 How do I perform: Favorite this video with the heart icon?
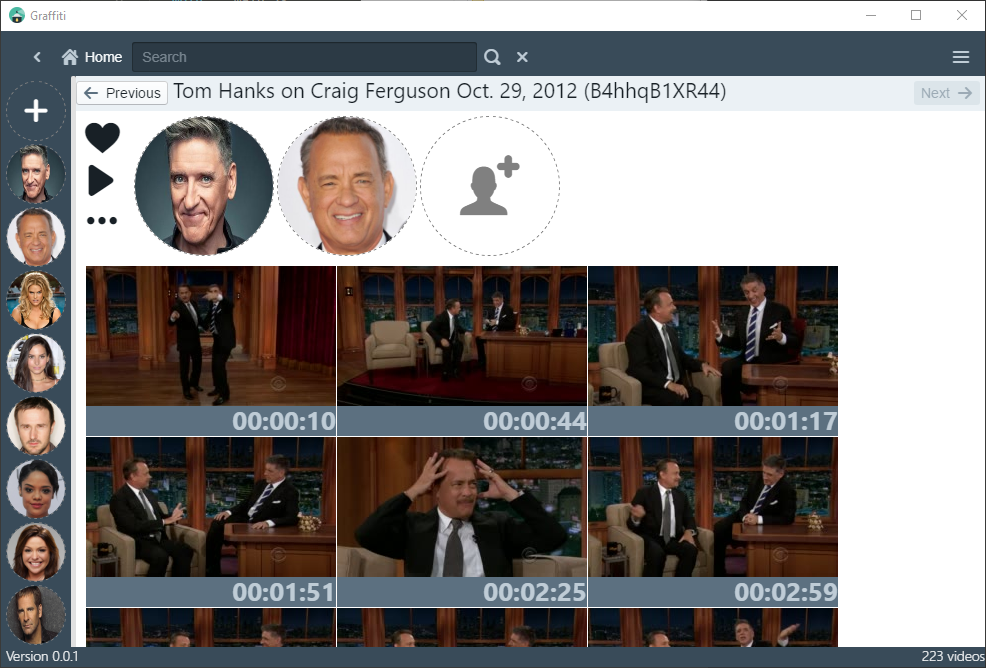pyautogui.click(x=102, y=137)
